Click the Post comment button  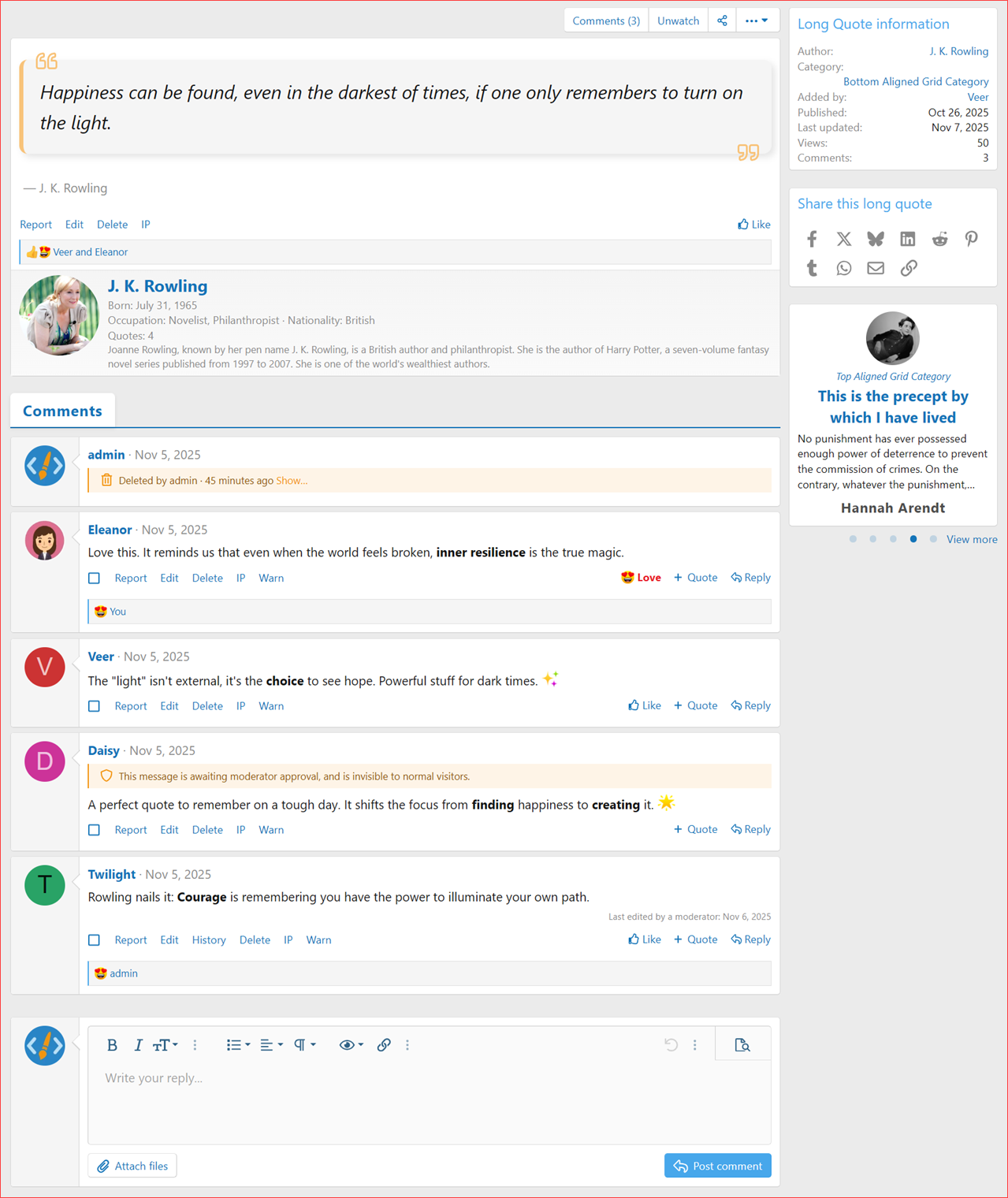click(717, 1166)
